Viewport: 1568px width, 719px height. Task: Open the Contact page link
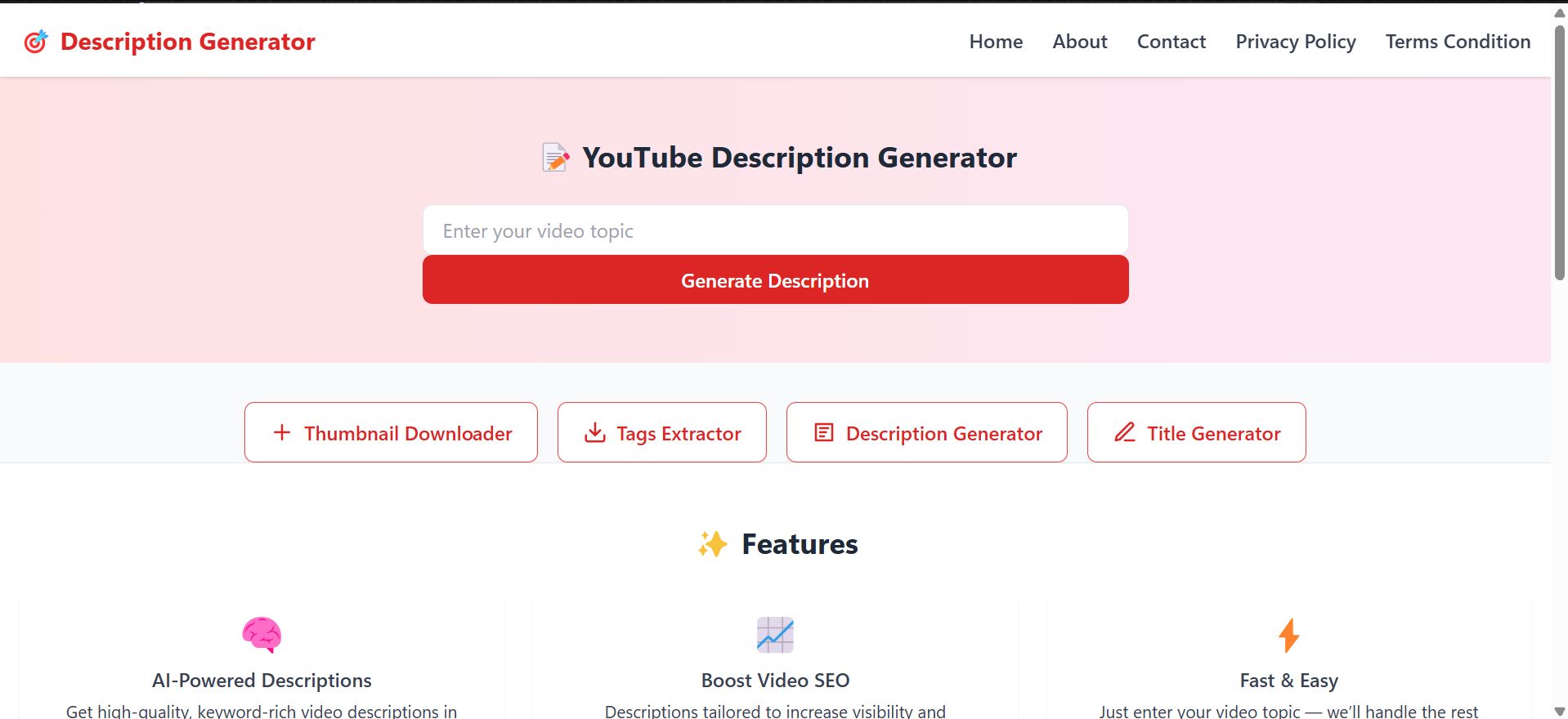click(x=1171, y=42)
